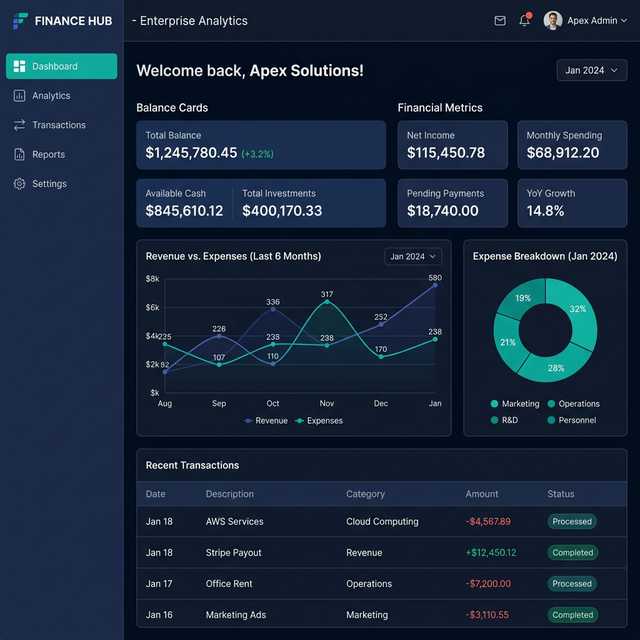Screen dimensions: 640x640
Task: Click the 170 expenses data point for Dec
Action: pyautogui.click(x=381, y=356)
